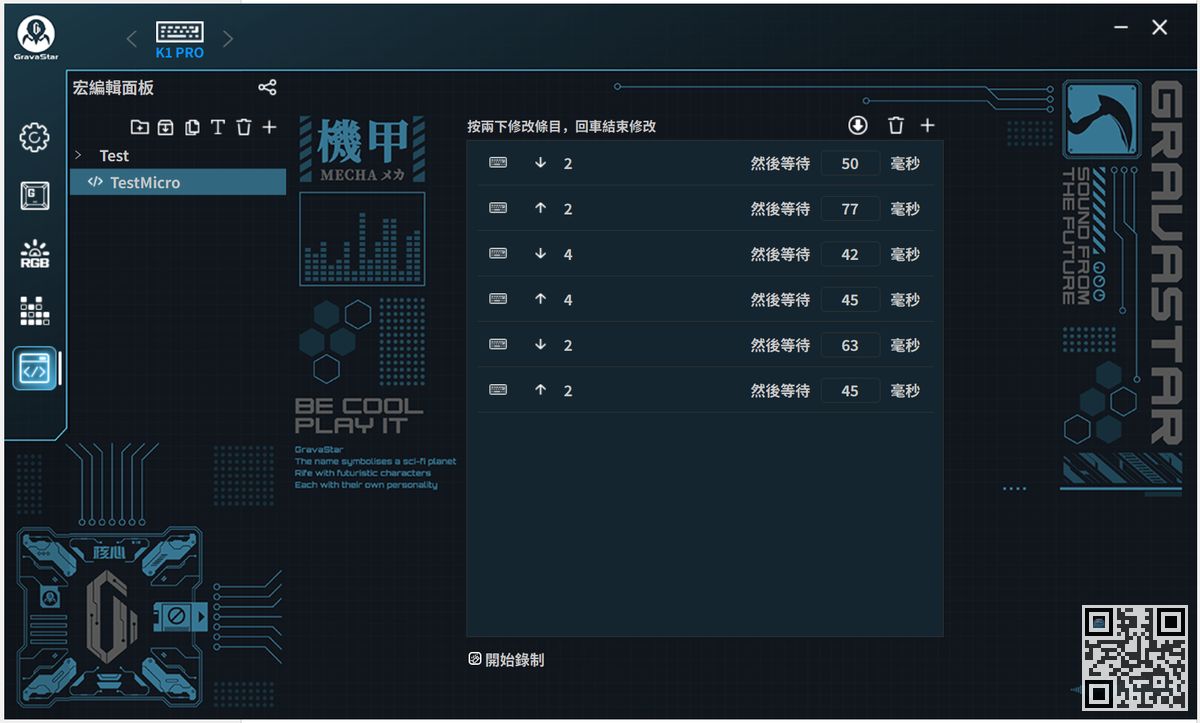Click 開始錄制 to start macro recording
Viewport: 1200px width, 723px height.
click(x=507, y=660)
